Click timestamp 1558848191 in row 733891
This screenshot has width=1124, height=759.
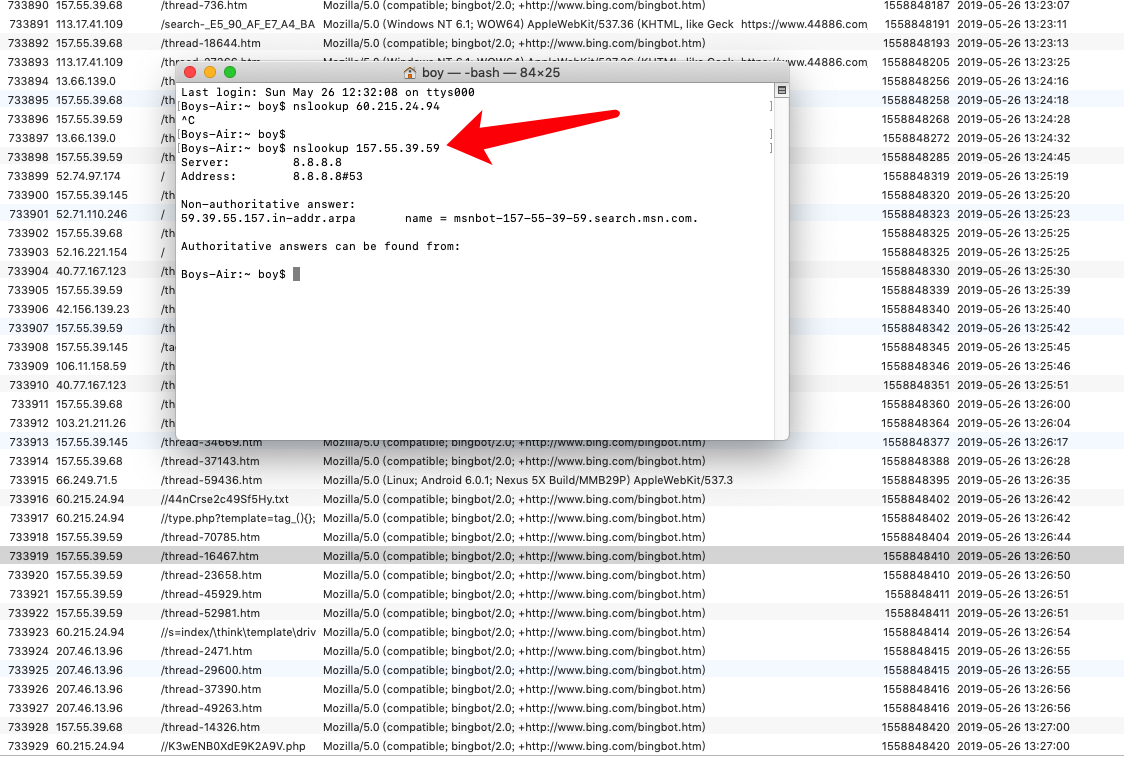click(917, 24)
